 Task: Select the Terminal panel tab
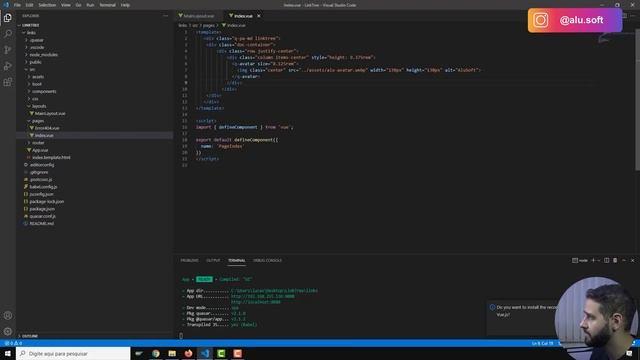pos(236,260)
